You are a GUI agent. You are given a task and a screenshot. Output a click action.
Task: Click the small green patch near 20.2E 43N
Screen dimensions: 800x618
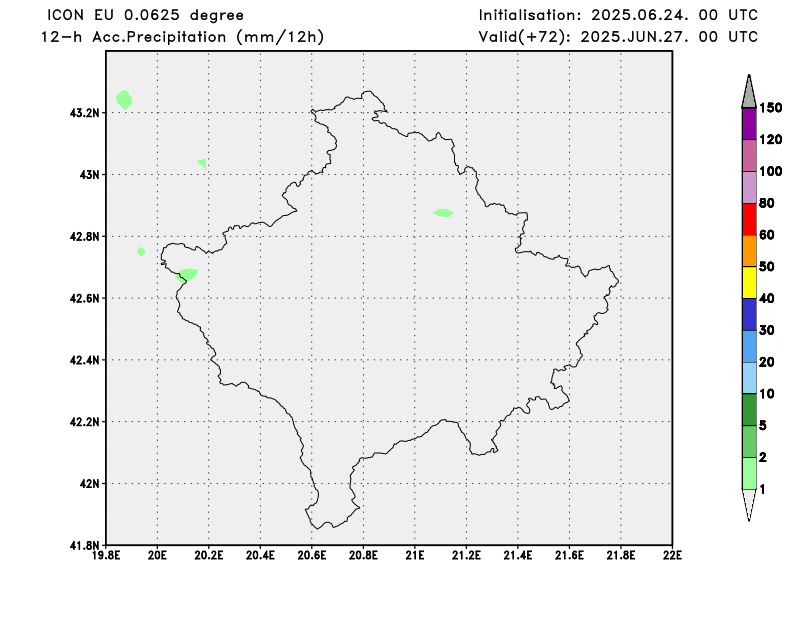(203, 163)
